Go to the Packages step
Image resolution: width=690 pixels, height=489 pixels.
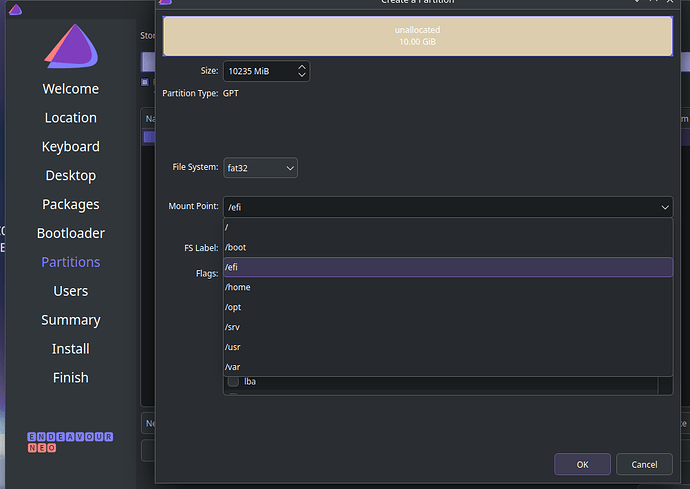pos(71,205)
